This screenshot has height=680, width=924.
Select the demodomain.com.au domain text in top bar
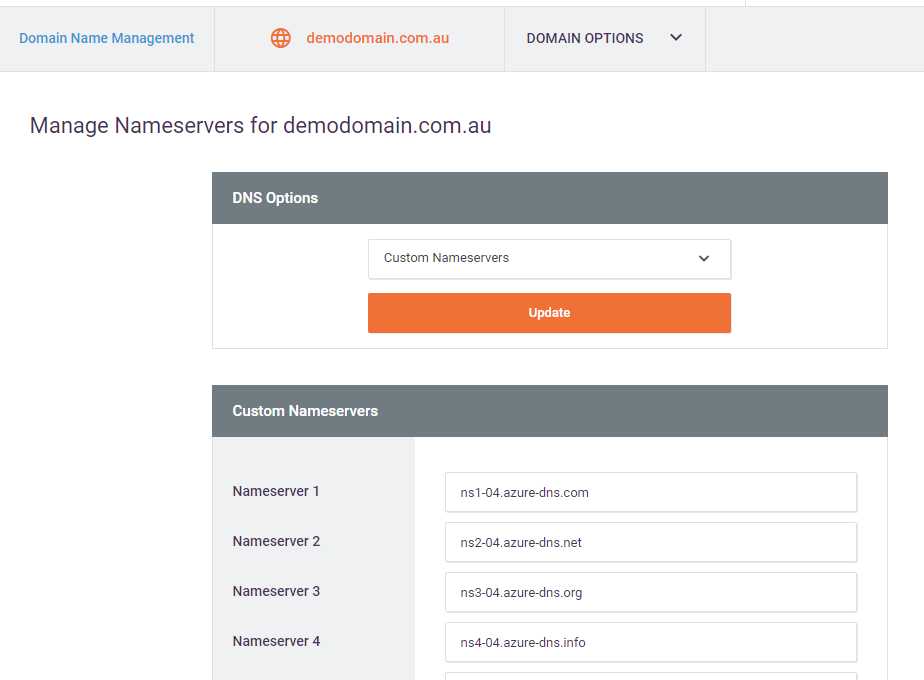tap(377, 38)
